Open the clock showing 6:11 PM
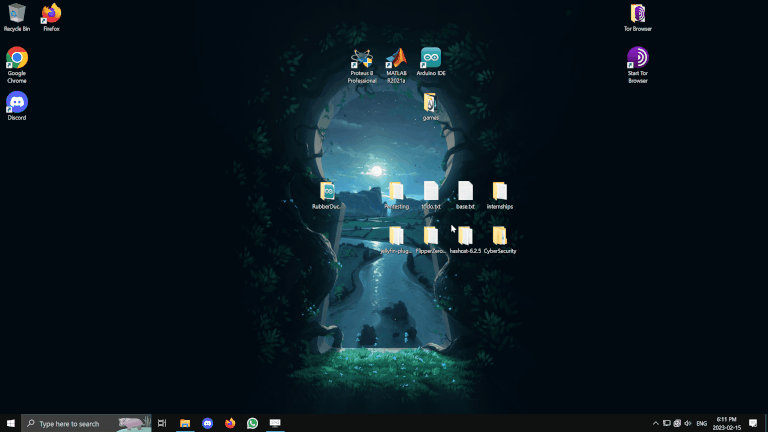Viewport: 768px width, 432px height. 726,423
